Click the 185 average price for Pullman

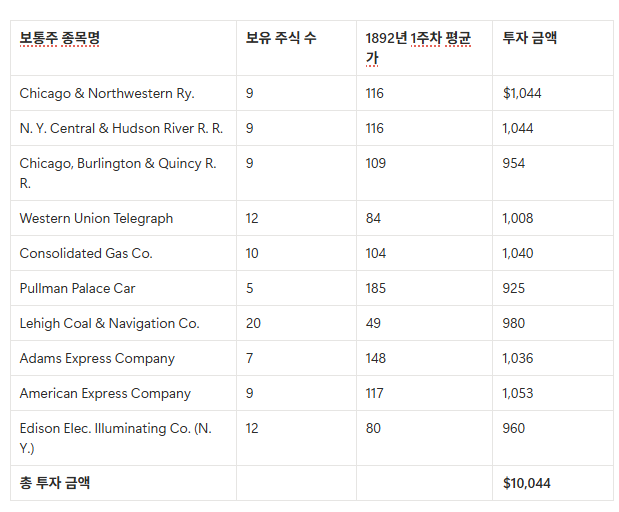pyautogui.click(x=376, y=288)
